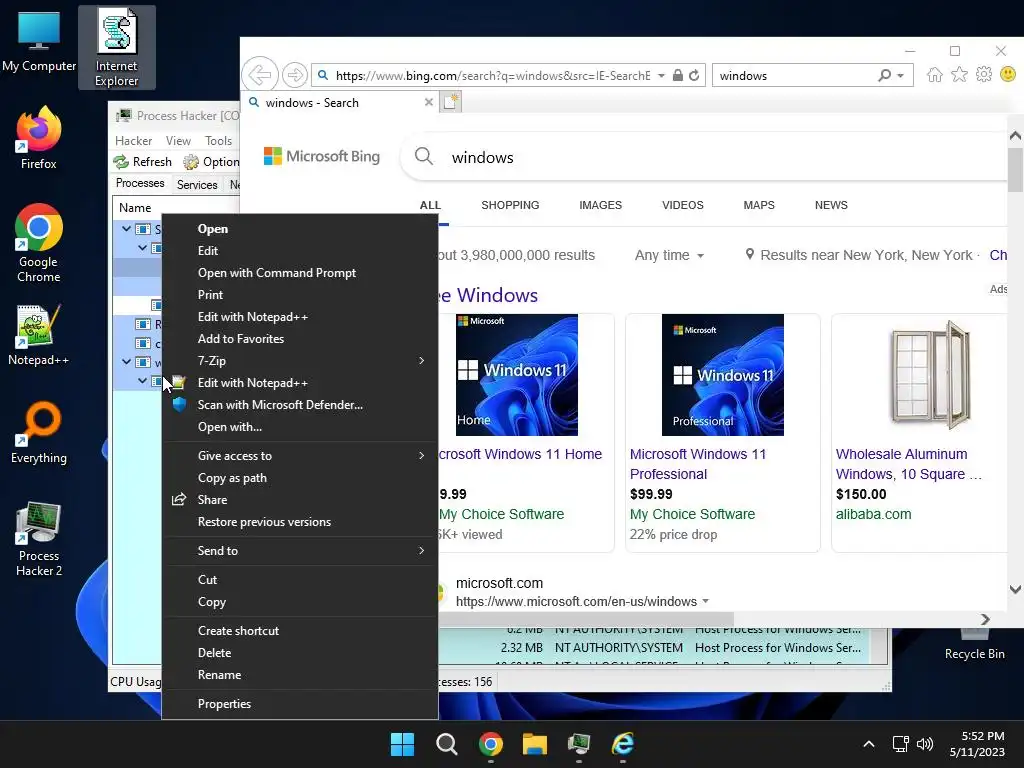Click magnifier in IE search box
This screenshot has width=1024, height=768.
coord(884,76)
